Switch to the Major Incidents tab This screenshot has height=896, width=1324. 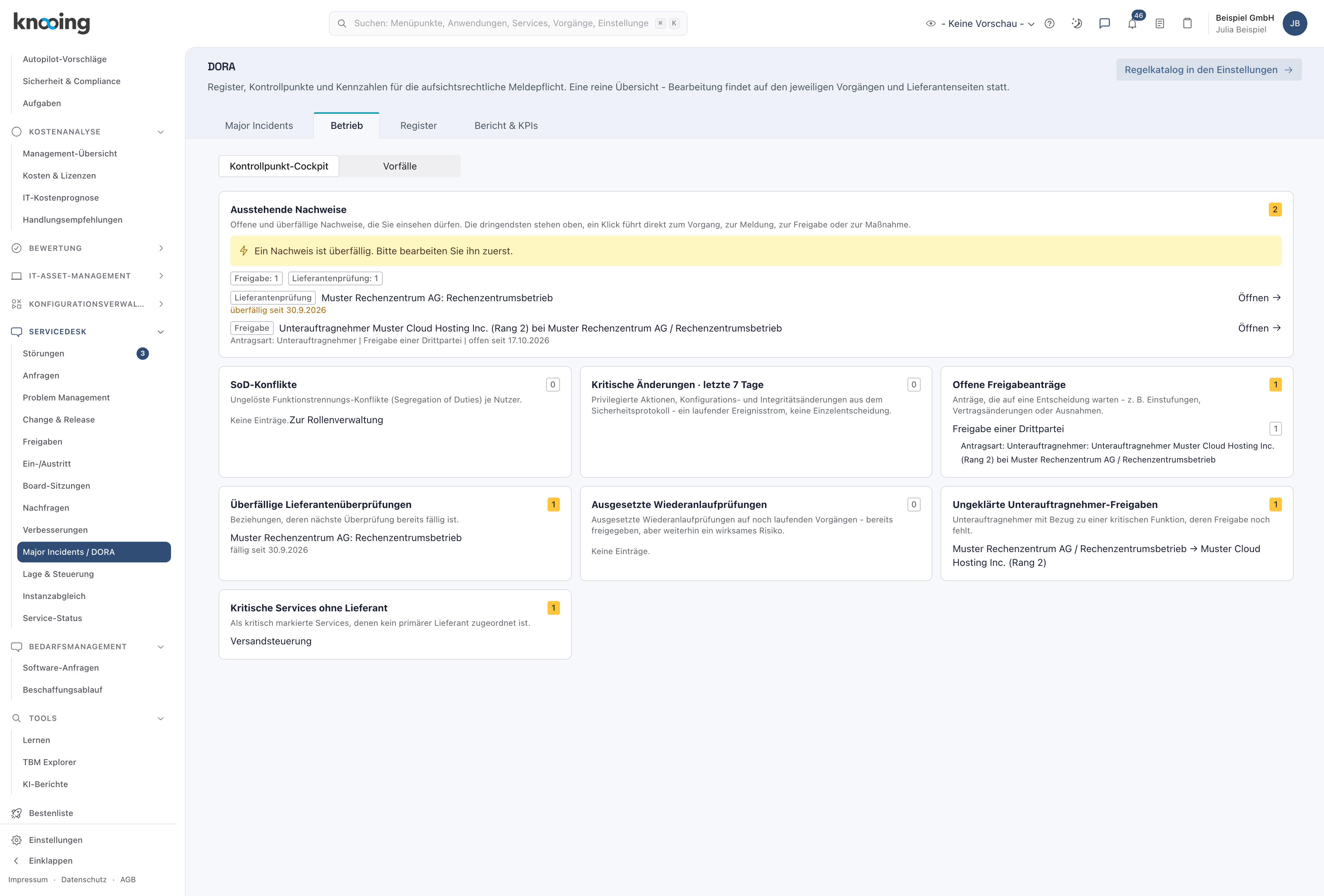[x=259, y=126]
